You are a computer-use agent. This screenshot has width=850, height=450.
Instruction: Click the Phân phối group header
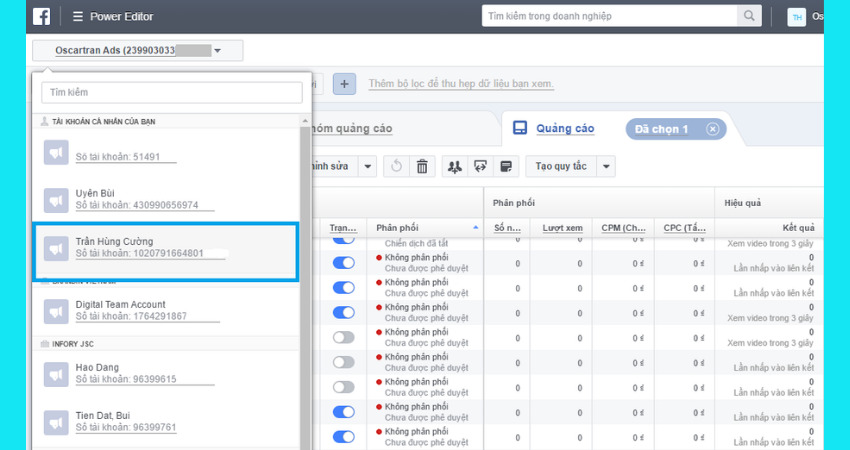coord(513,203)
